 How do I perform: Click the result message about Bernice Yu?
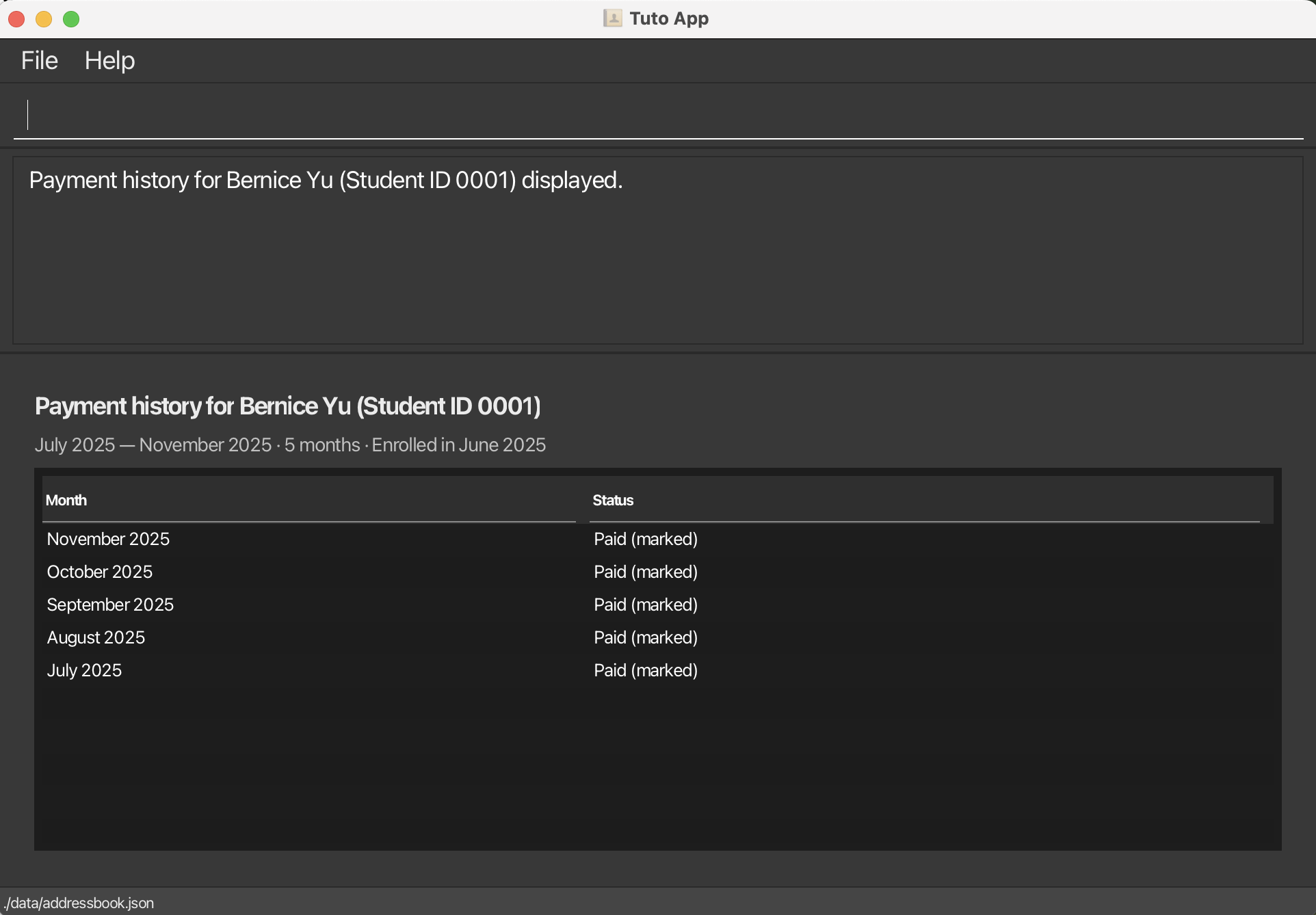coord(326,180)
